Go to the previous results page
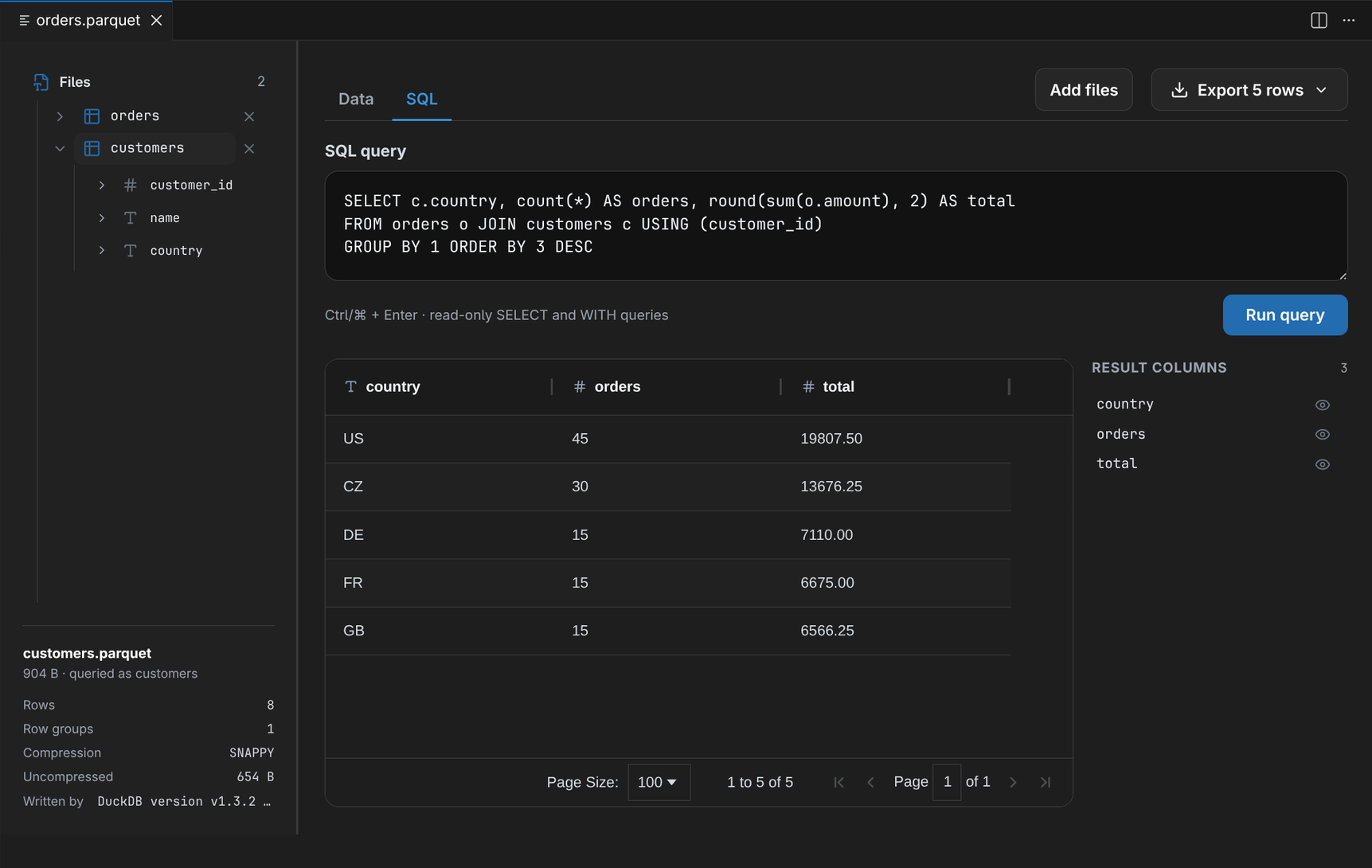 870,782
